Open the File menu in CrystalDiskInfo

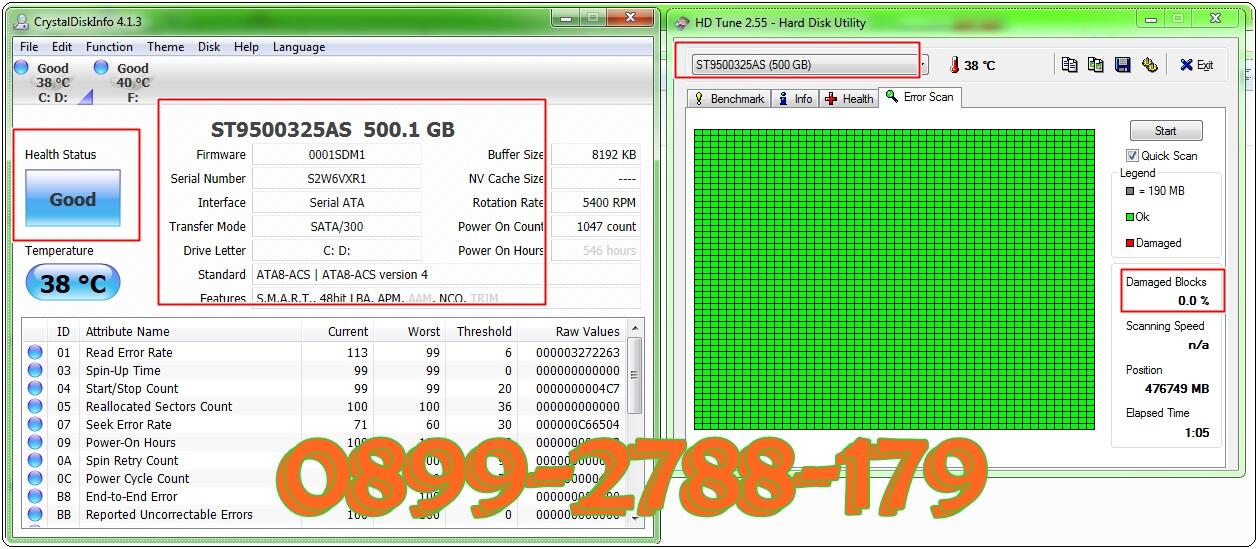point(29,47)
